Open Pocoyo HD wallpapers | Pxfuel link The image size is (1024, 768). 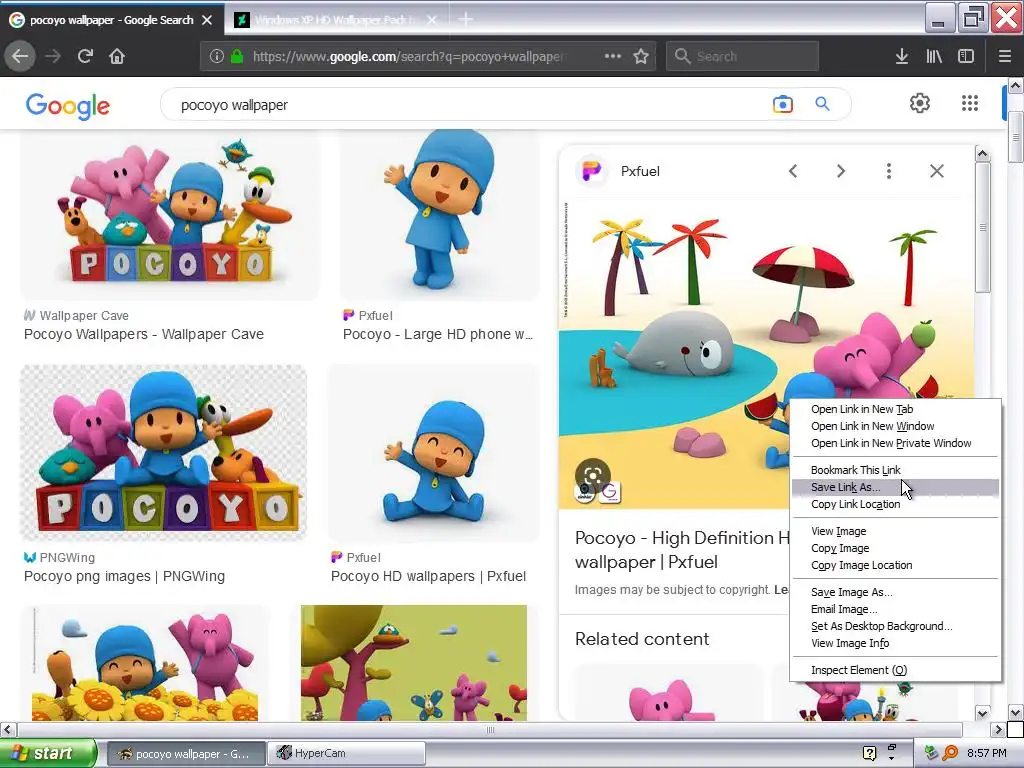tap(428, 577)
